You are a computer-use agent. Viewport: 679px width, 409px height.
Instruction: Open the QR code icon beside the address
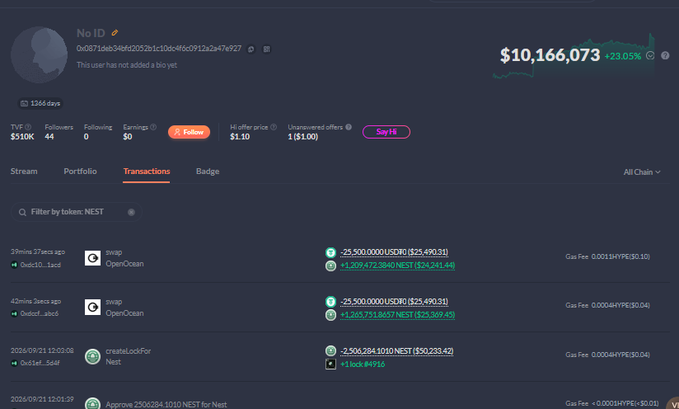click(x=267, y=49)
